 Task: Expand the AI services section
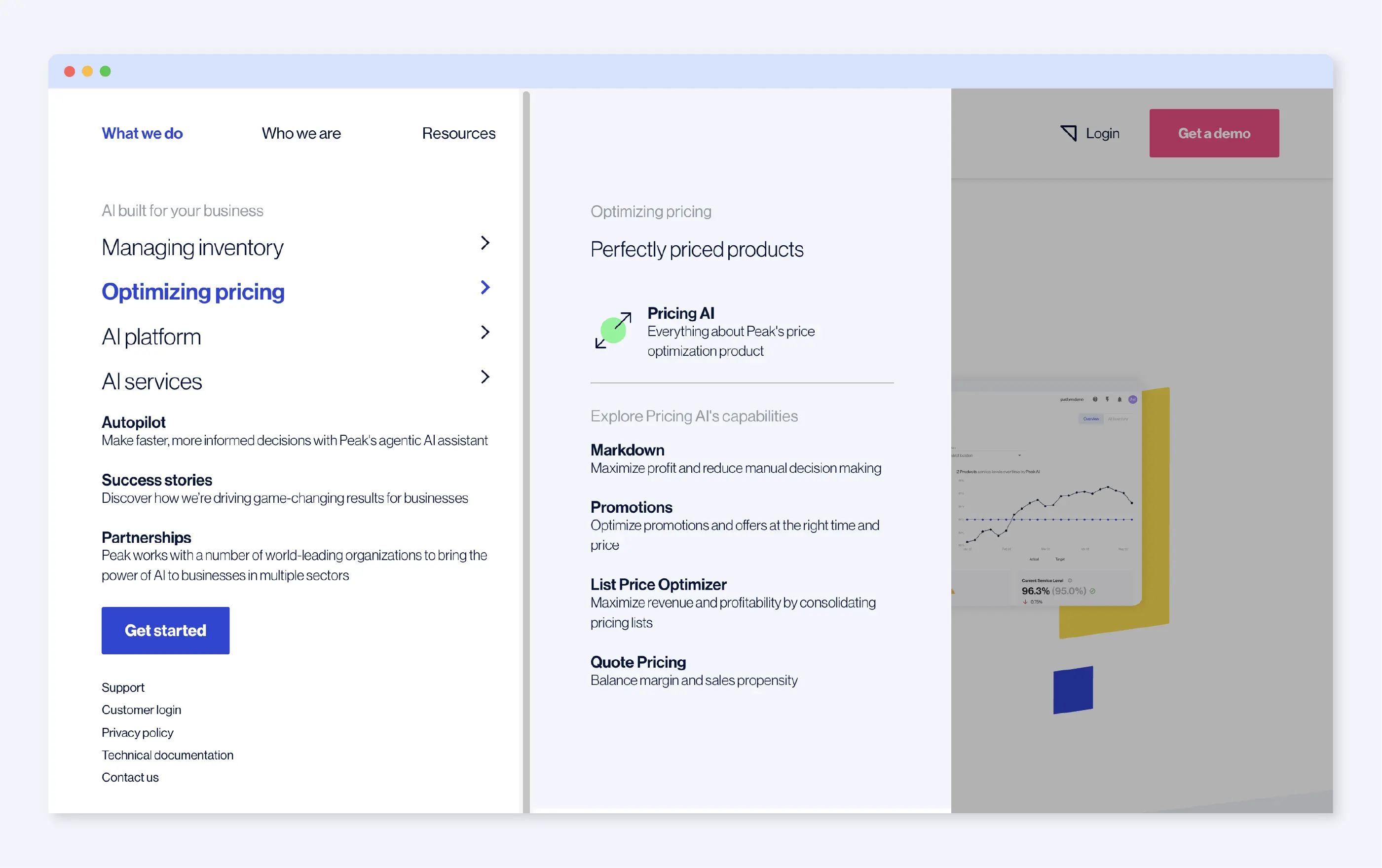click(485, 377)
